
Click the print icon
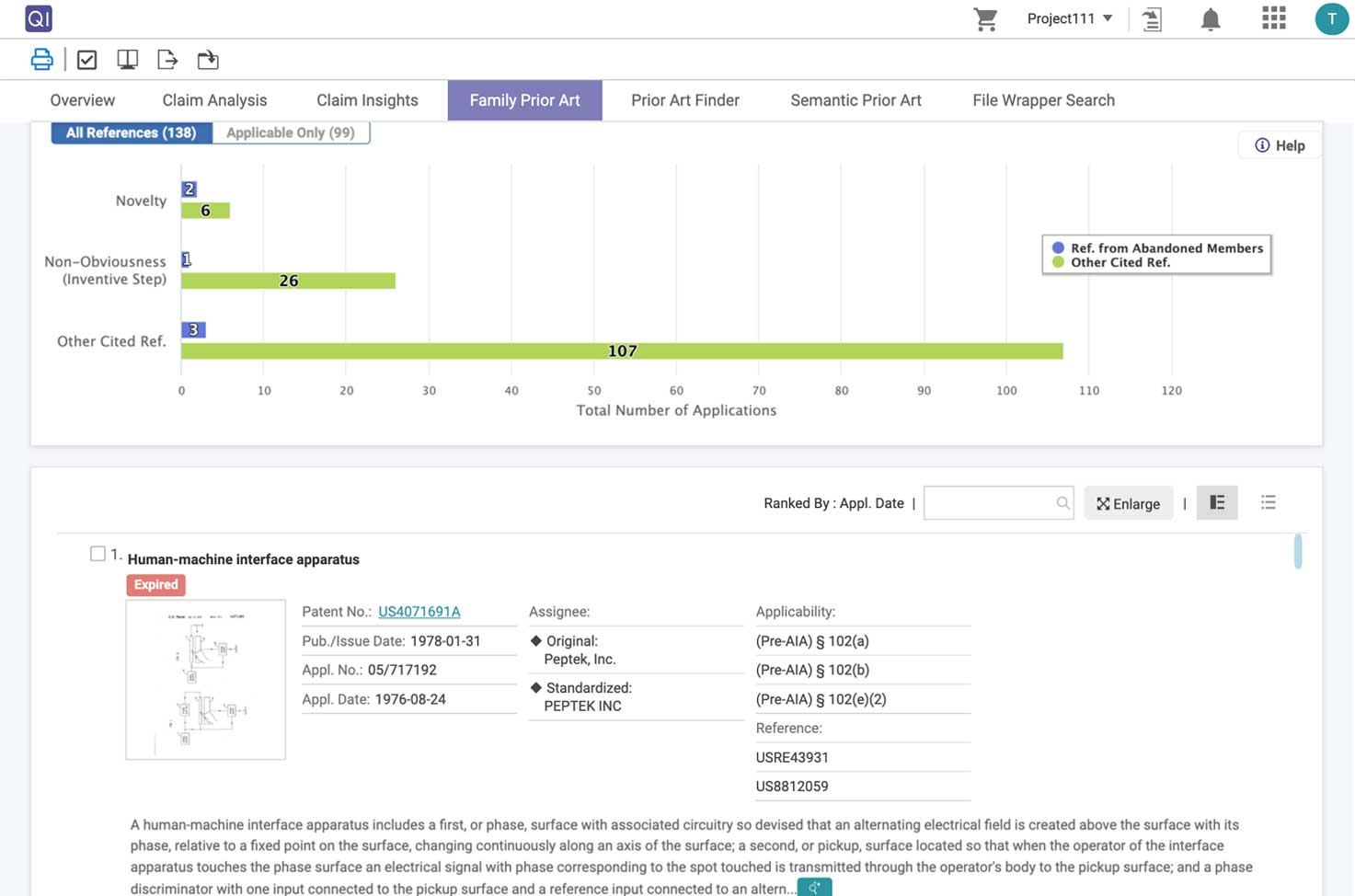click(x=41, y=60)
